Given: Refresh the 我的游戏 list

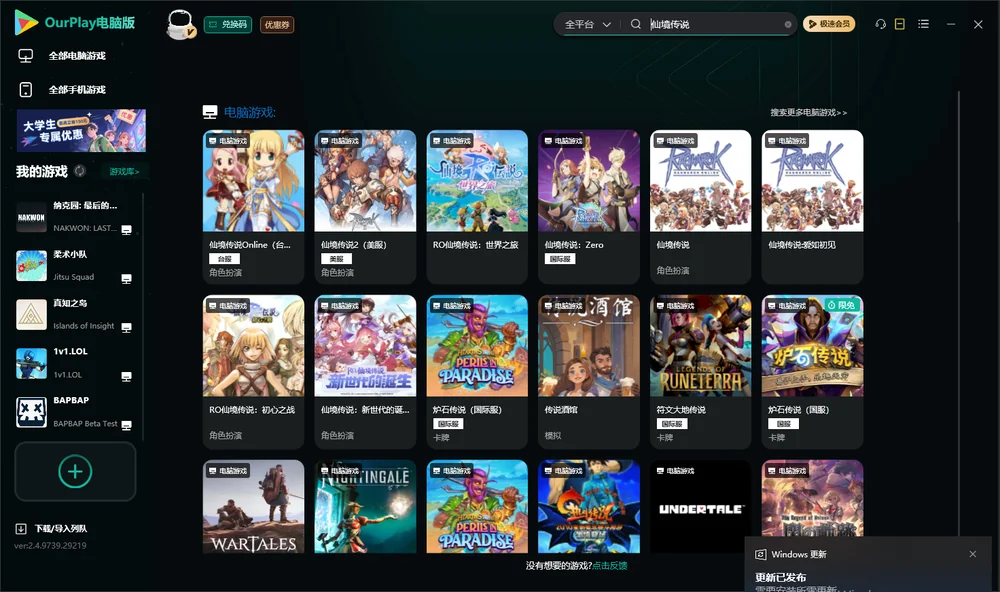Looking at the screenshot, I should click(80, 171).
